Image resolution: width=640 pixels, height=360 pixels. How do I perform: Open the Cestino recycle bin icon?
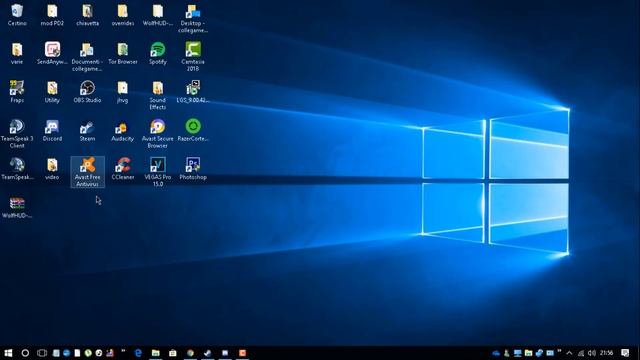click(x=17, y=15)
